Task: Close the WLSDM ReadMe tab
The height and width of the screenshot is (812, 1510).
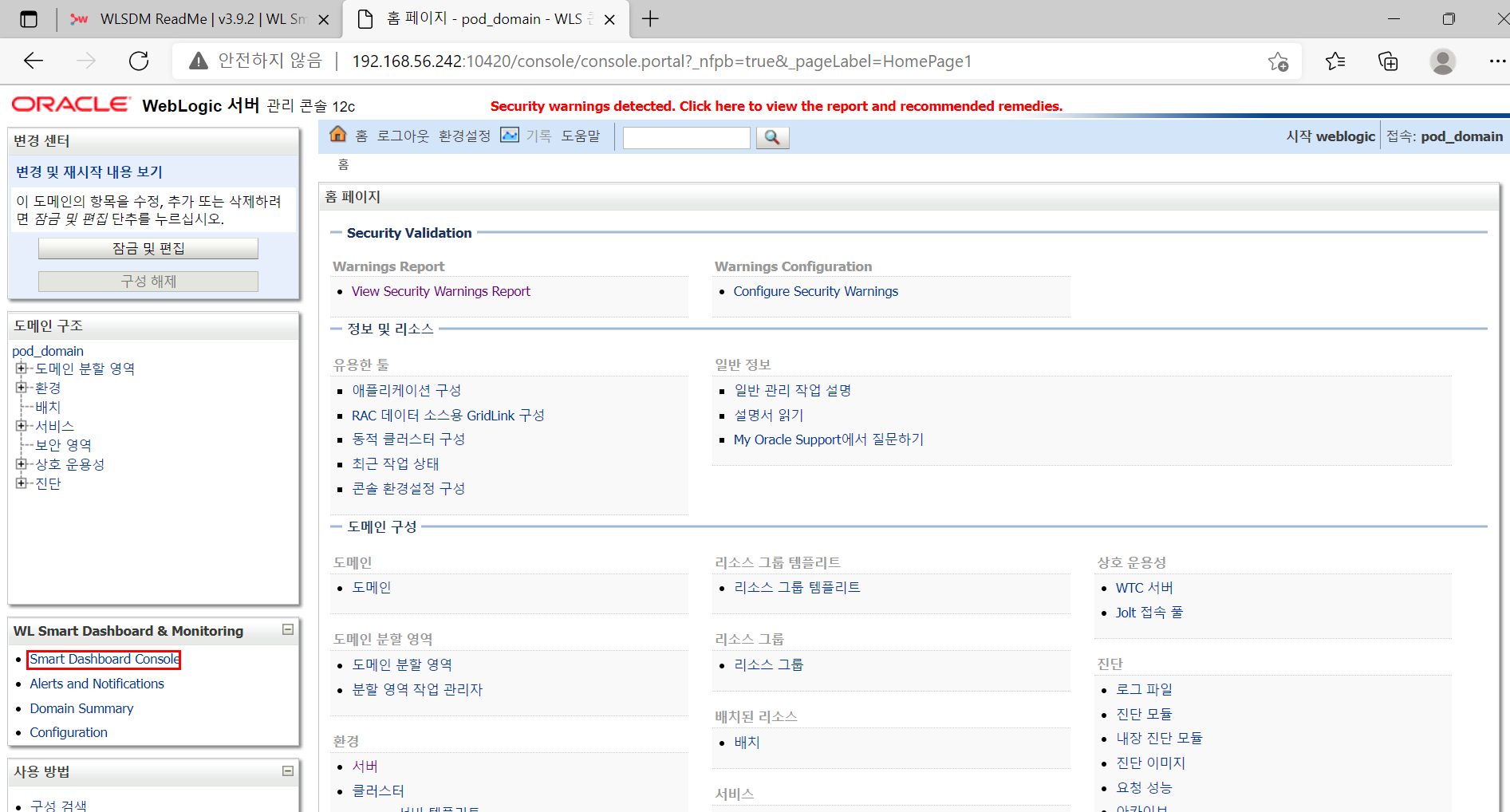Action: point(324,19)
